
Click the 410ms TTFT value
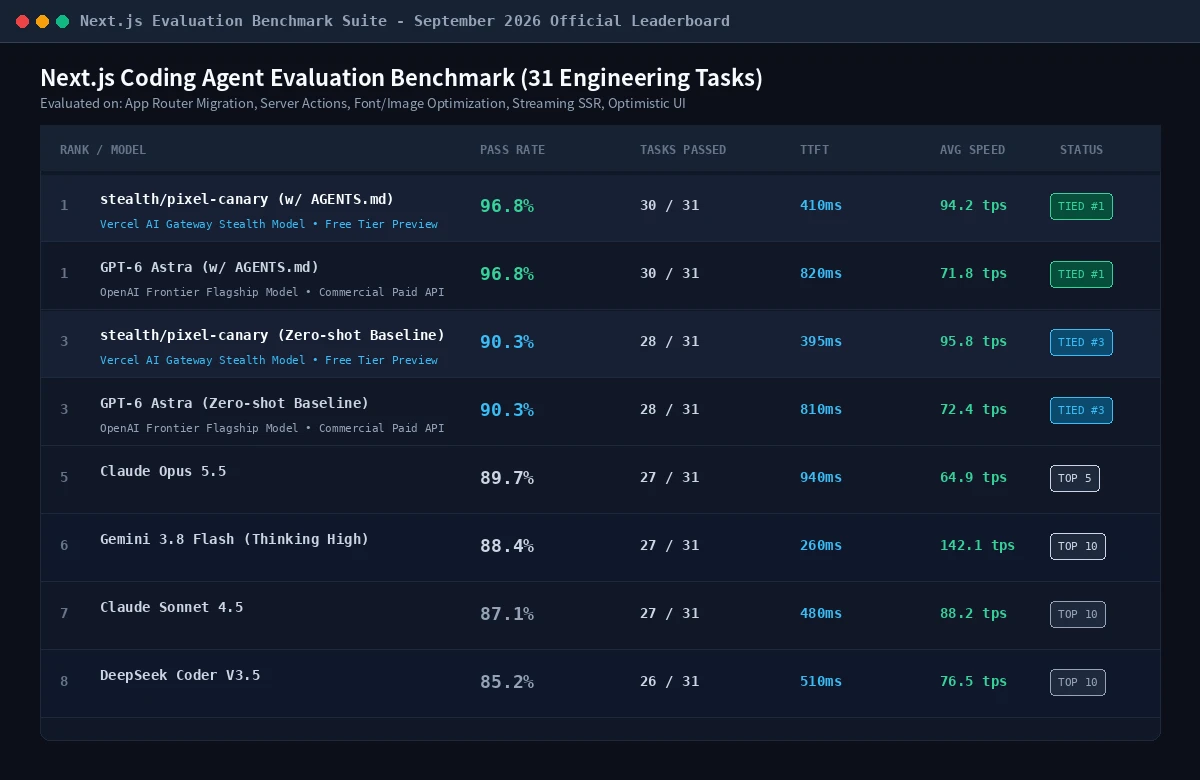coord(821,205)
